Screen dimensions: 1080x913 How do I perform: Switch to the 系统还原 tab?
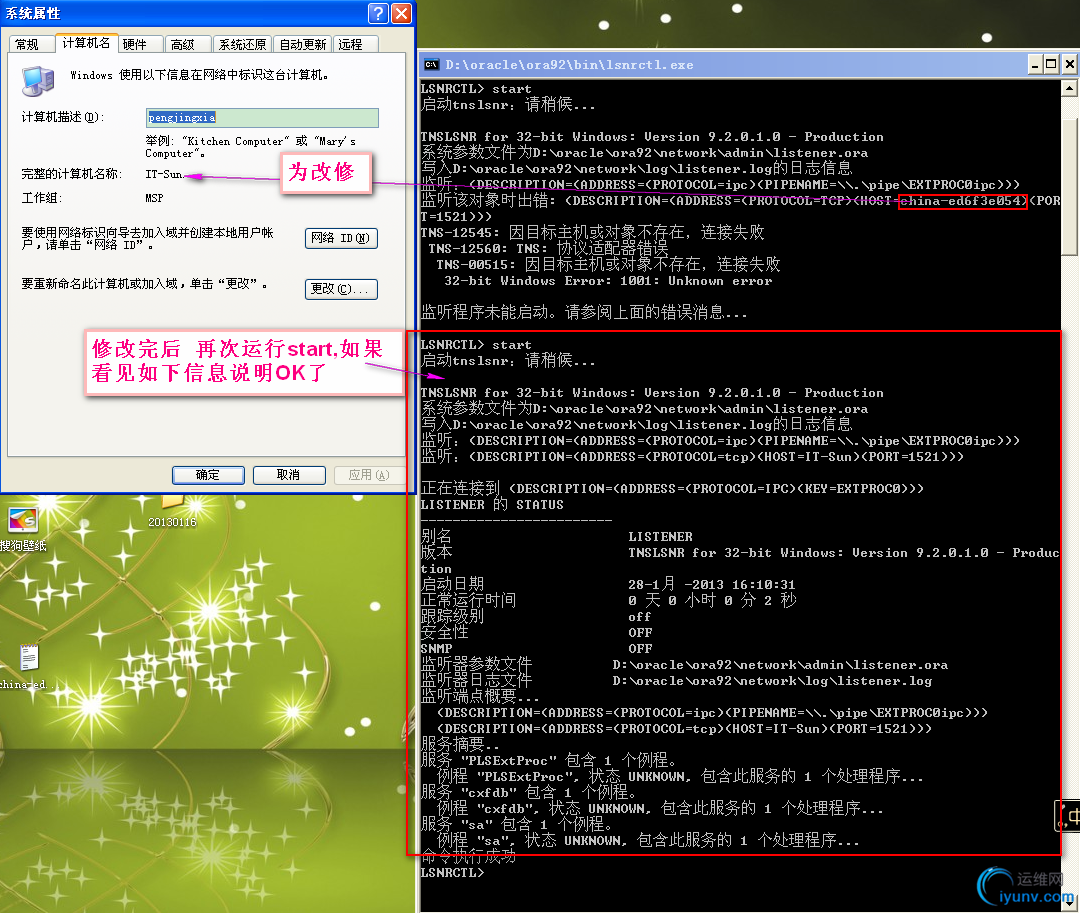point(242,45)
